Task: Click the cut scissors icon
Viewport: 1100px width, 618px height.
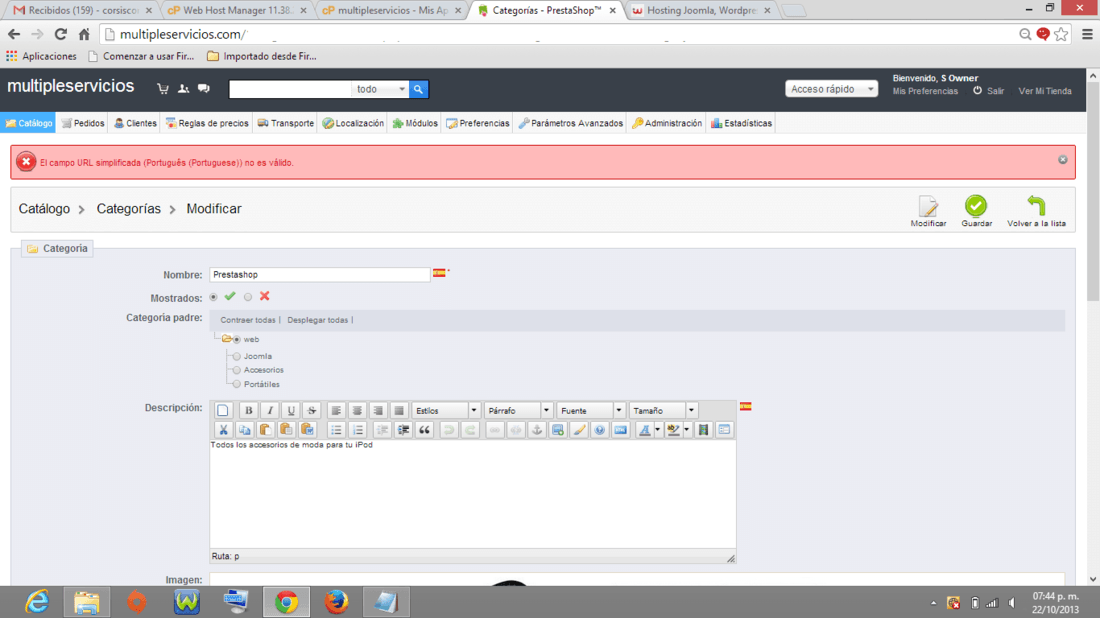Action: (223, 430)
